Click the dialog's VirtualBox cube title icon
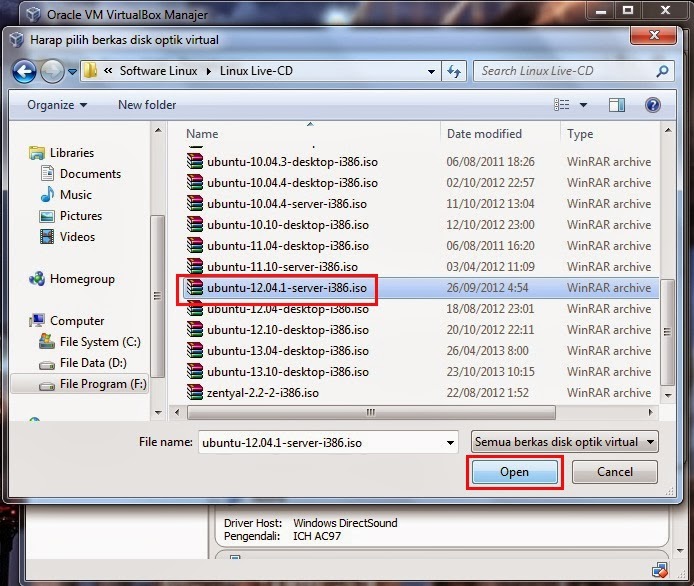 [x=17, y=39]
